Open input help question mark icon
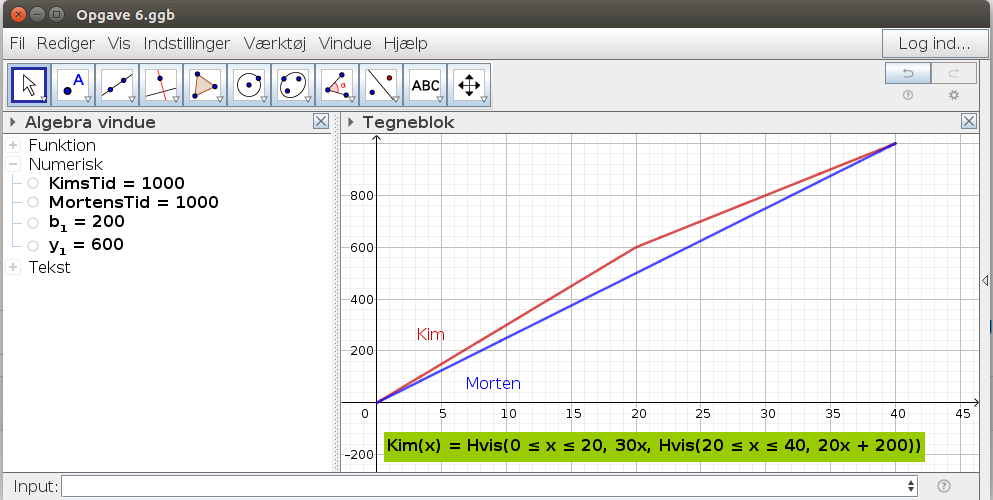The height and width of the screenshot is (500, 993). tap(944, 486)
